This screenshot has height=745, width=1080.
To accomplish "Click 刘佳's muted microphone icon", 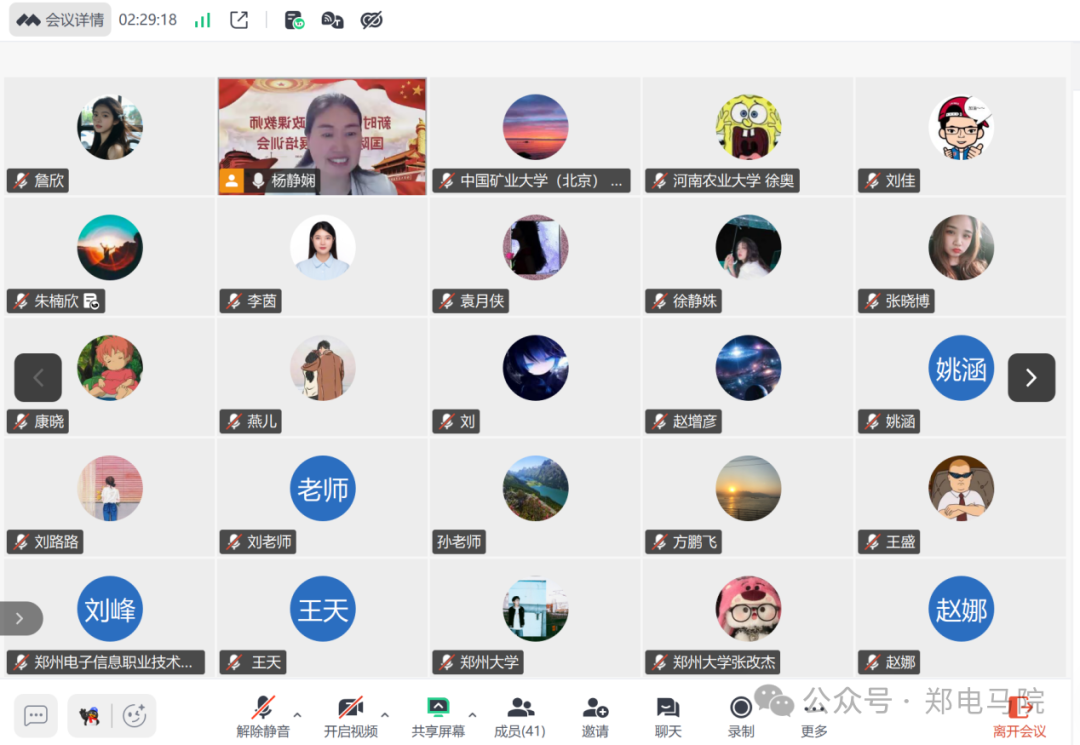I will pyautogui.click(x=872, y=180).
